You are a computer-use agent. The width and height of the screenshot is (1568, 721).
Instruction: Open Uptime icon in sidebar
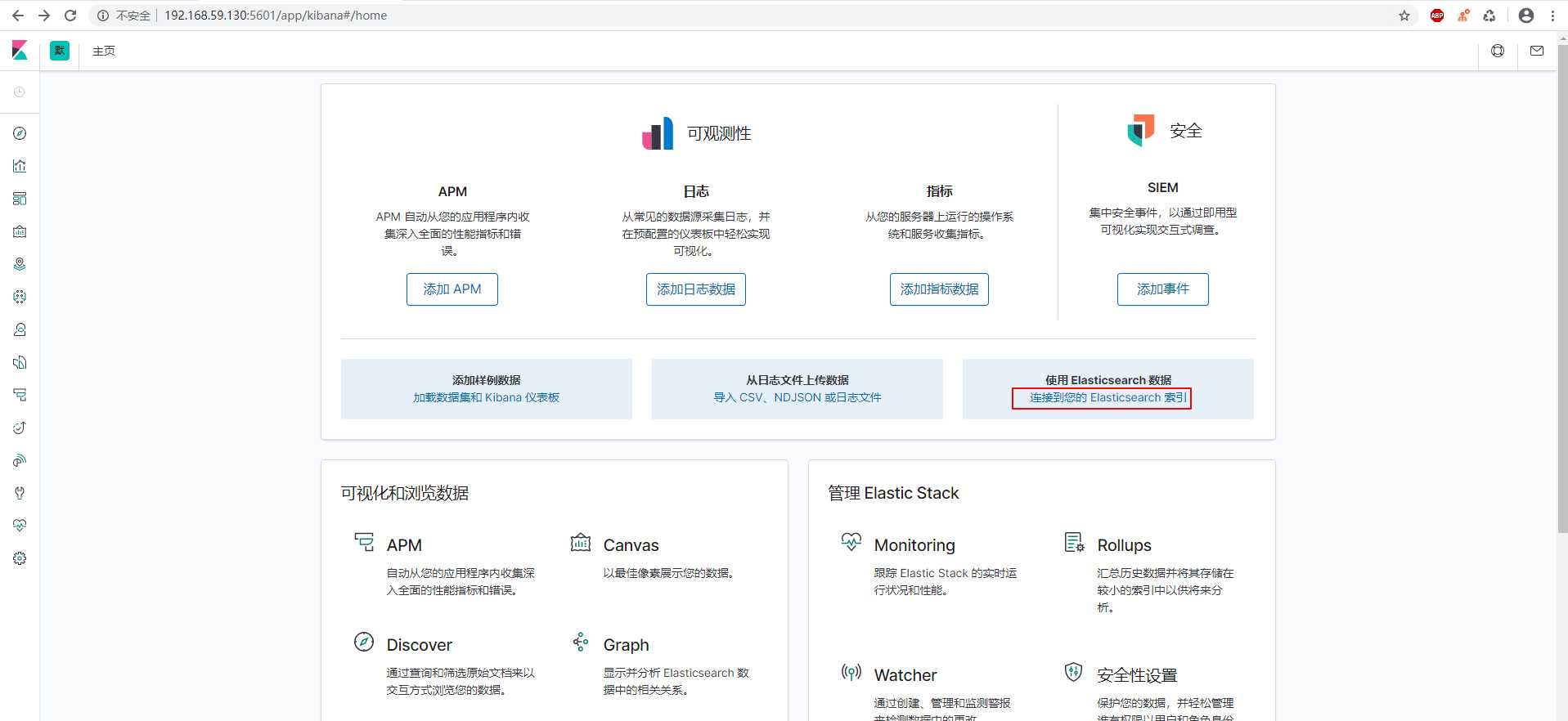click(x=20, y=428)
